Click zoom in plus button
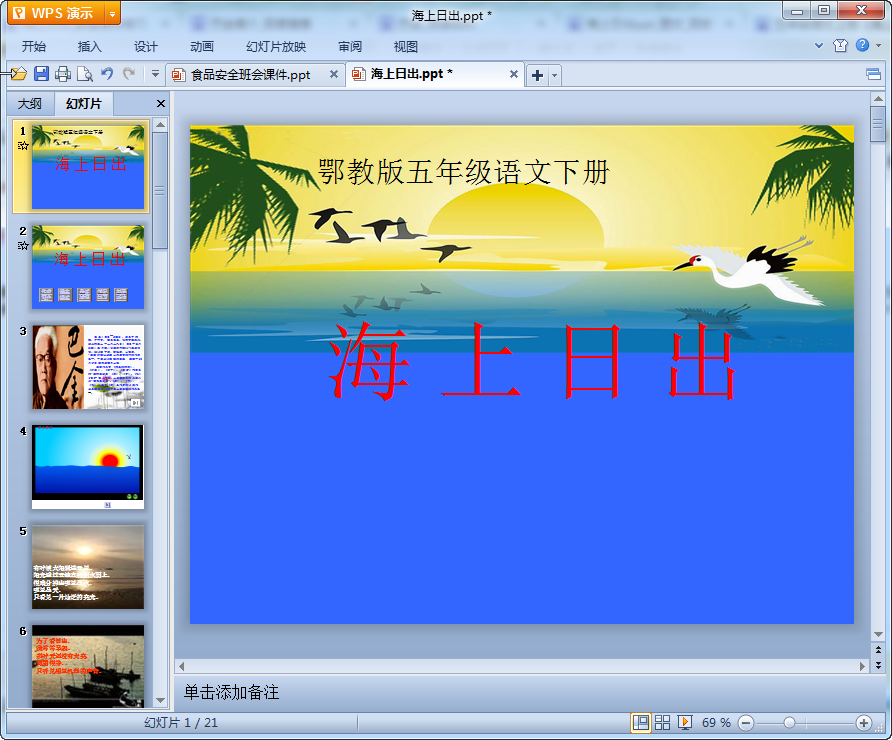892x740 pixels. click(864, 723)
